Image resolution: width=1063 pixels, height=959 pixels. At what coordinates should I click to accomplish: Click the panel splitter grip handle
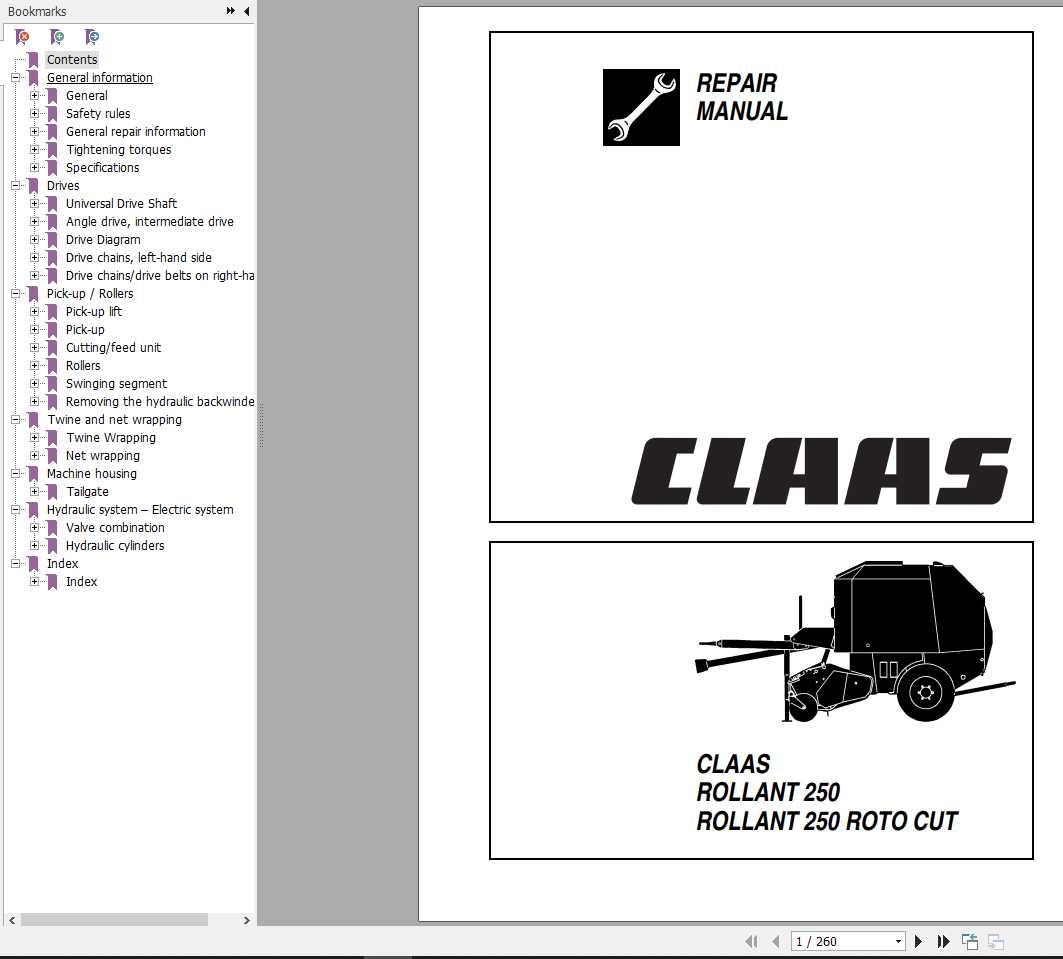point(261,426)
